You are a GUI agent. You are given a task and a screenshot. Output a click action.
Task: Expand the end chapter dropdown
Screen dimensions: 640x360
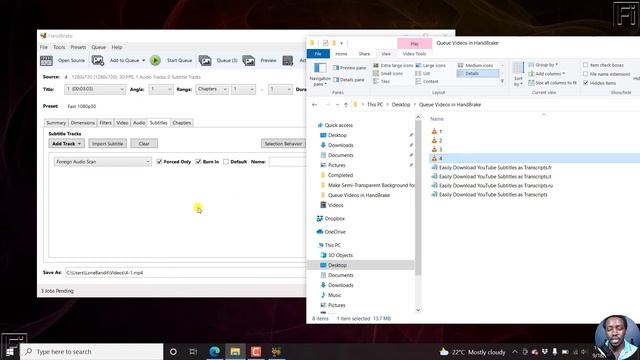click(x=280, y=89)
